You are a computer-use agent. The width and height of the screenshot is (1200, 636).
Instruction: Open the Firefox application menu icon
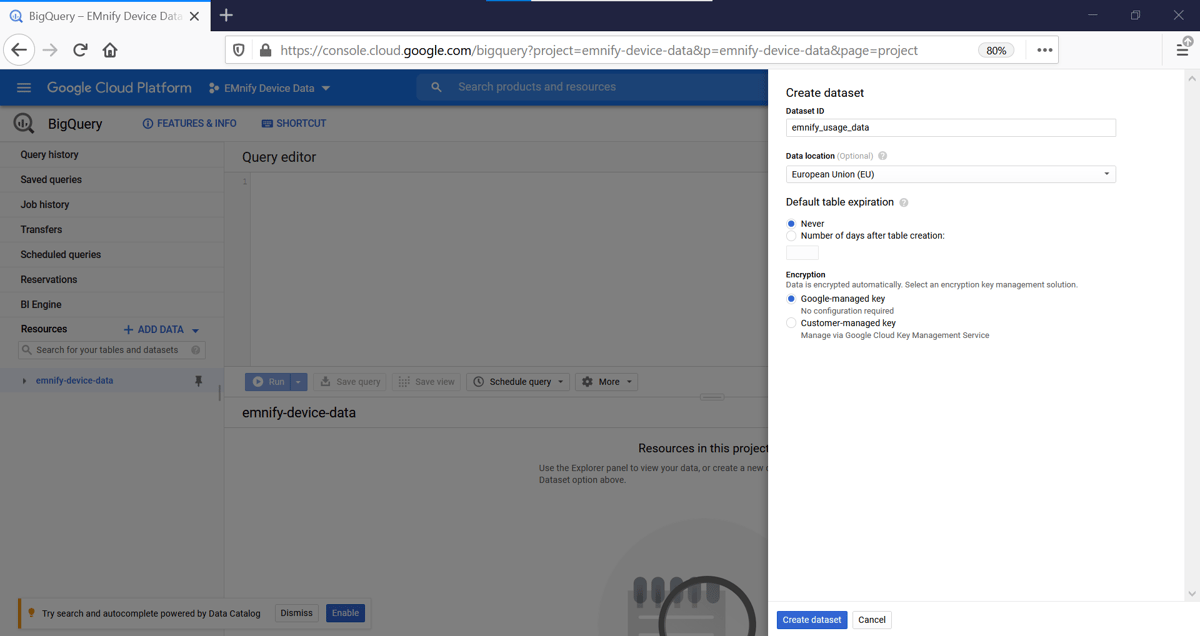pos(1183,49)
